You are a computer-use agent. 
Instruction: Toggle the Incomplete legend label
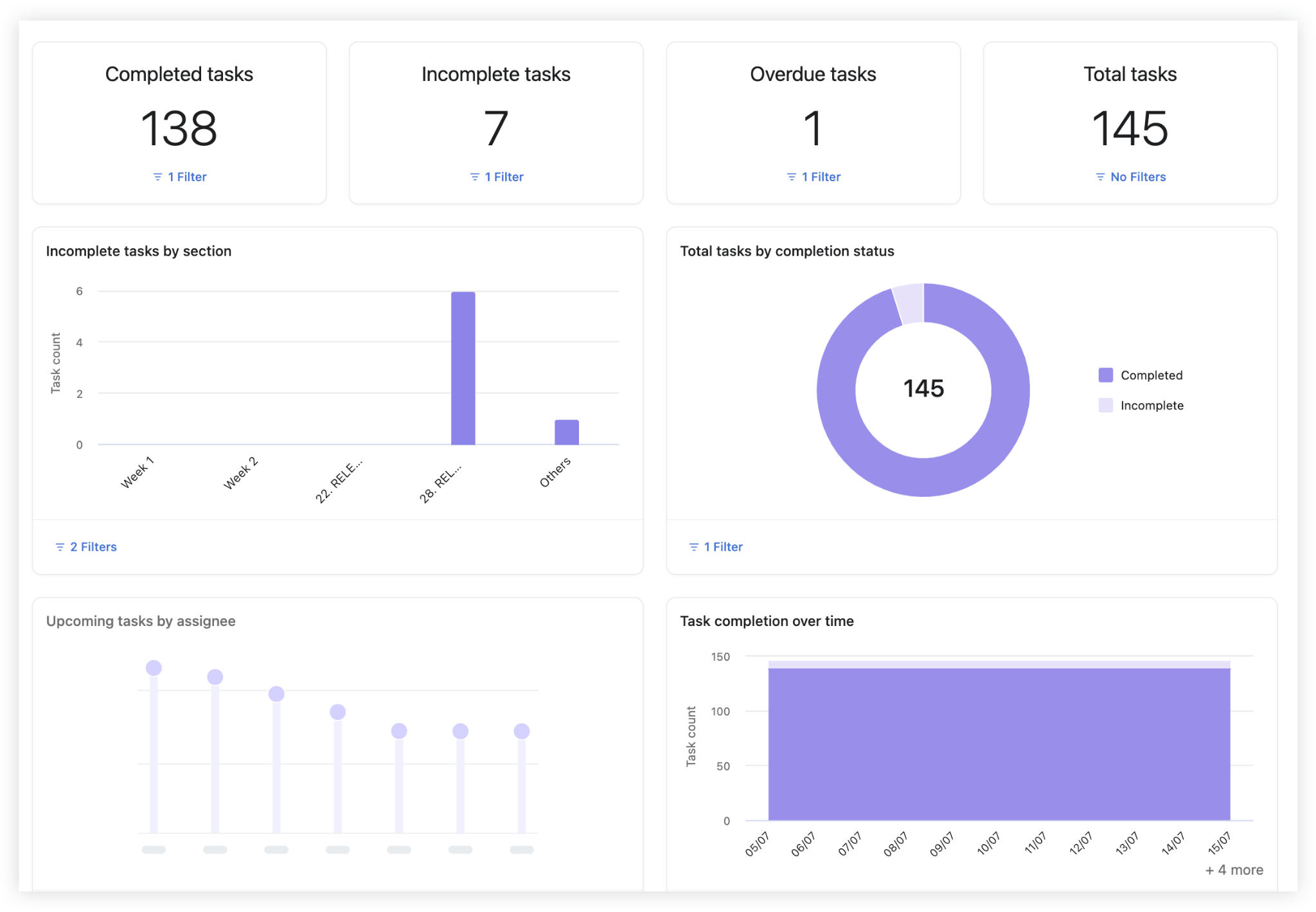1151,406
